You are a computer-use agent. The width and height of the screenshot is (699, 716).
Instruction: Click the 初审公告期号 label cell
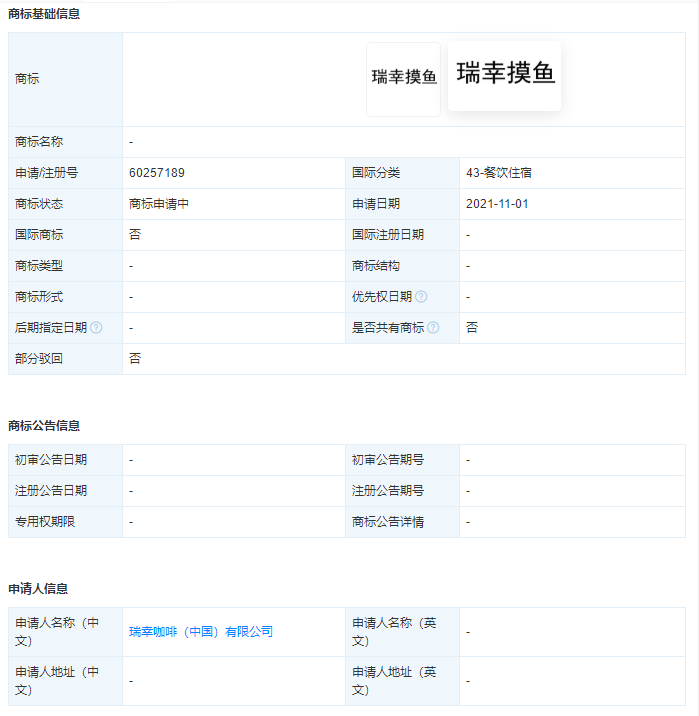(x=402, y=460)
